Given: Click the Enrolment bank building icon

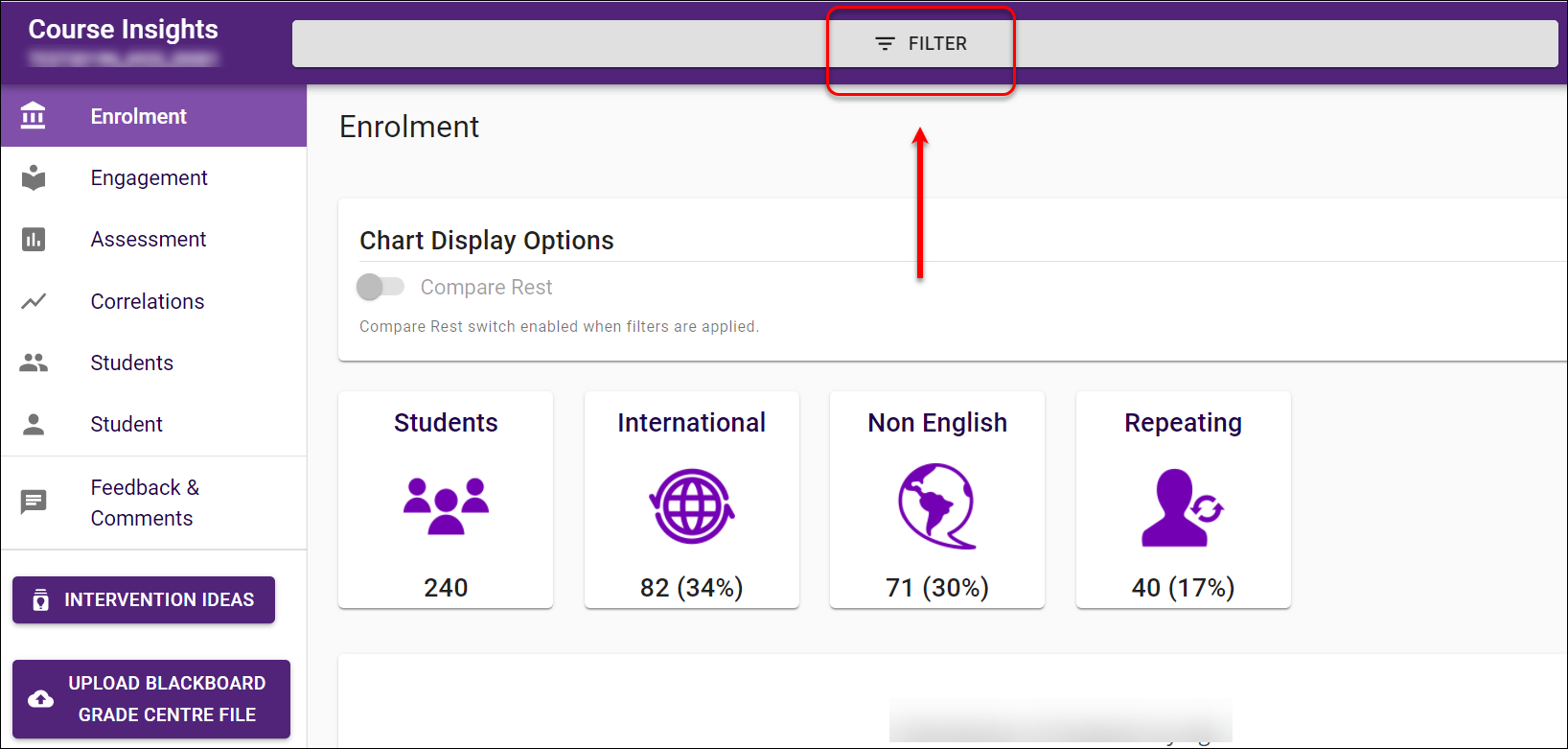Looking at the screenshot, I should (x=34, y=116).
